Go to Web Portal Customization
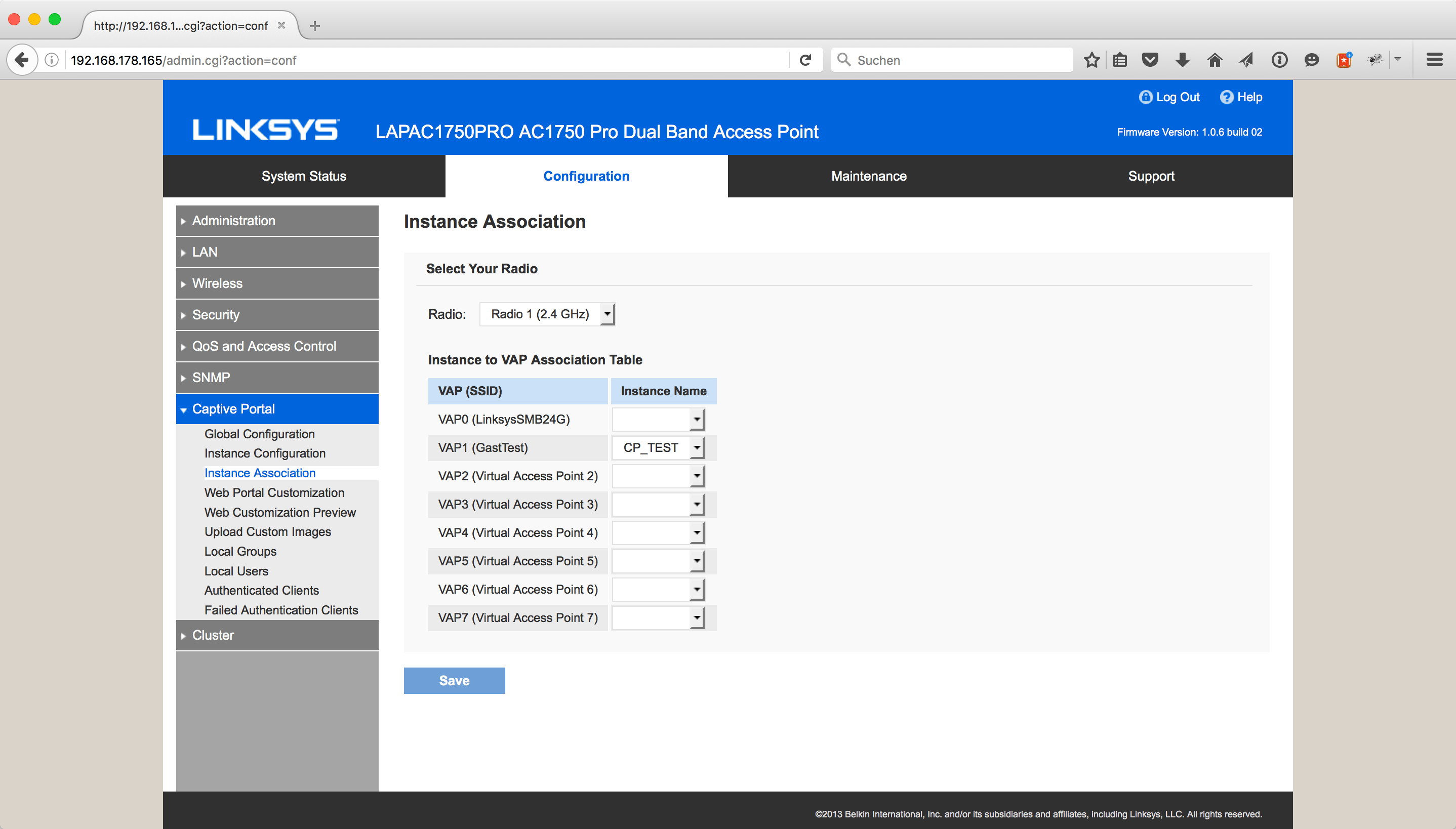Viewport: 1456px width, 829px height. (274, 492)
